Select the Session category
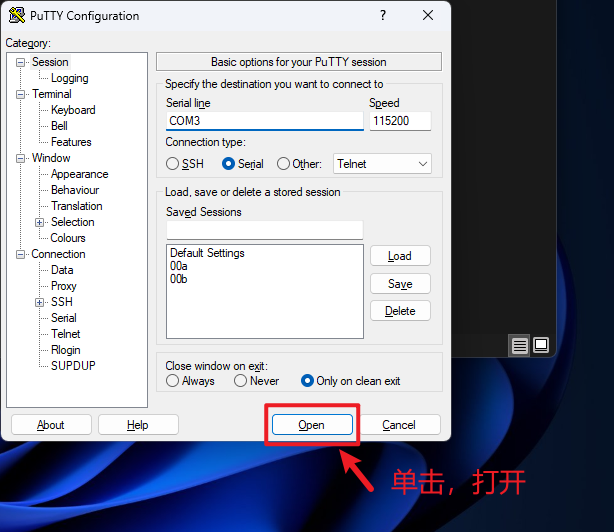 [x=50, y=62]
